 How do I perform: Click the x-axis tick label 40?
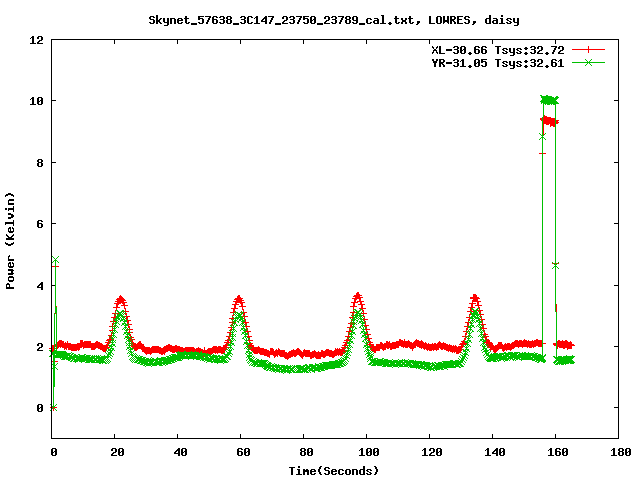click(178, 453)
